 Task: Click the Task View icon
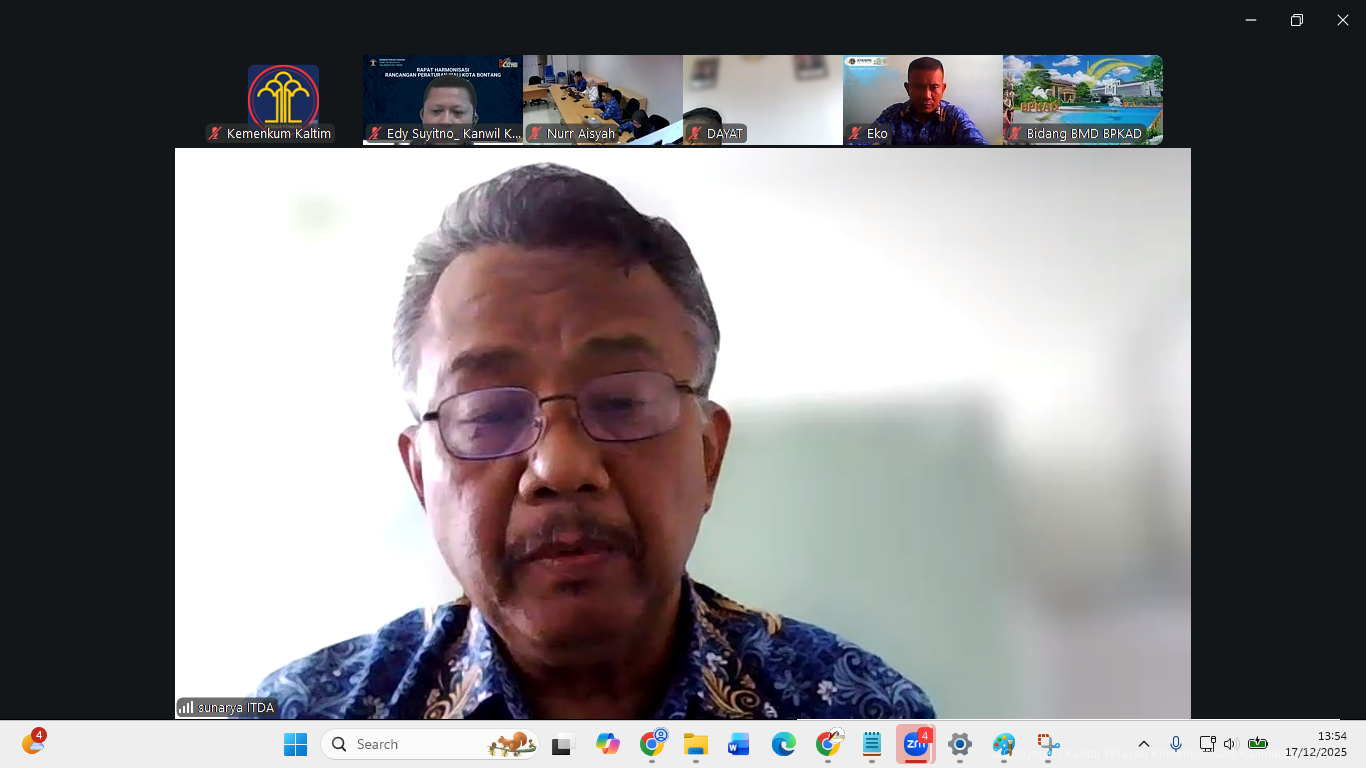[x=563, y=744]
